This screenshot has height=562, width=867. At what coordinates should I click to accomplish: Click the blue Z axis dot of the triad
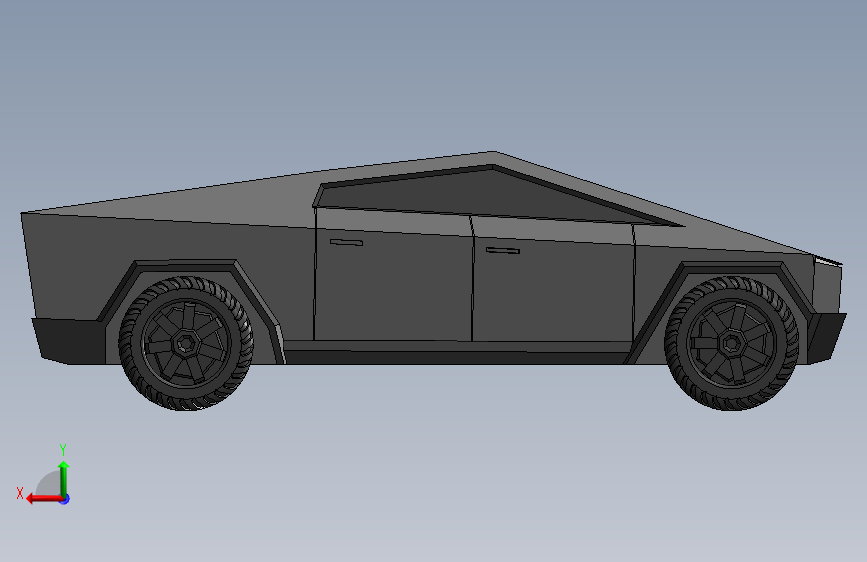click(x=65, y=499)
